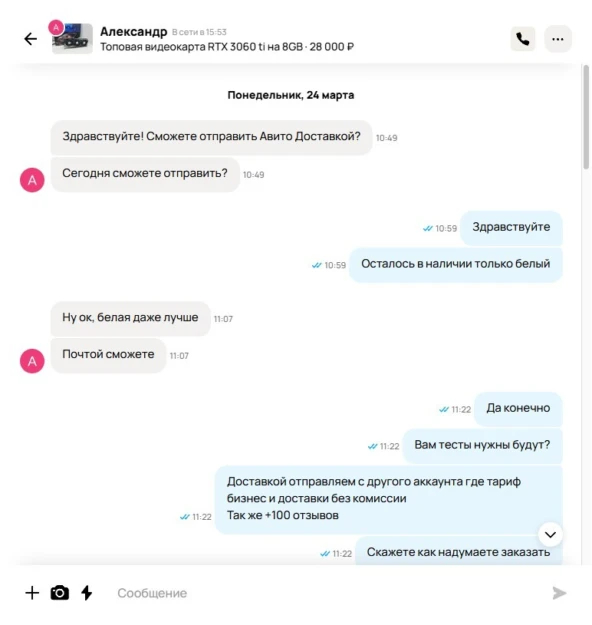Click the pink avatar beside Сегодня сможете отправить
Image resolution: width=592 pixels, height=625 pixels.
point(32,180)
